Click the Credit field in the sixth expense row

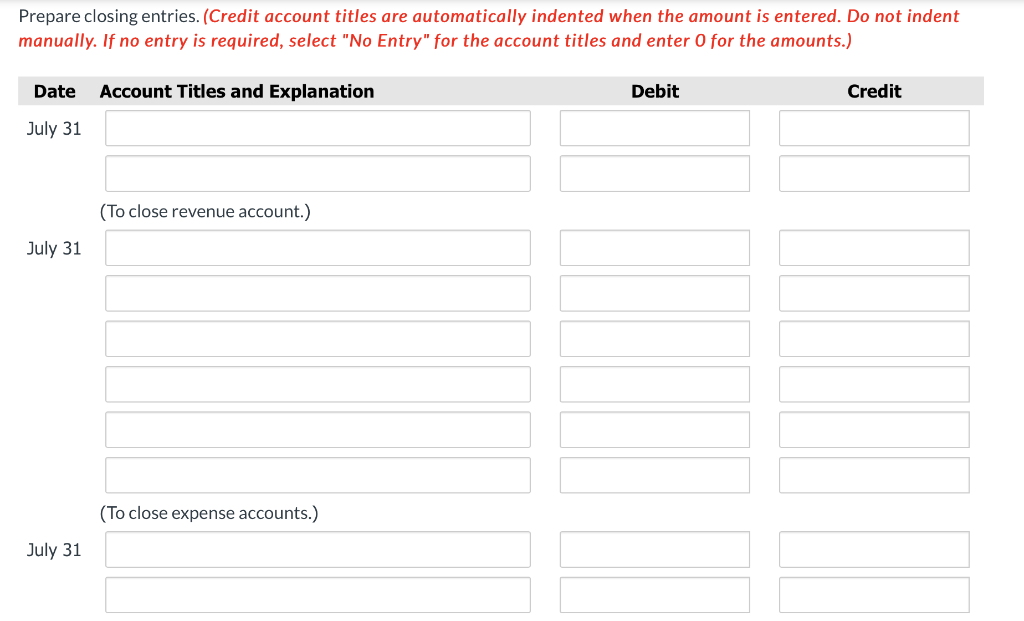pos(873,474)
